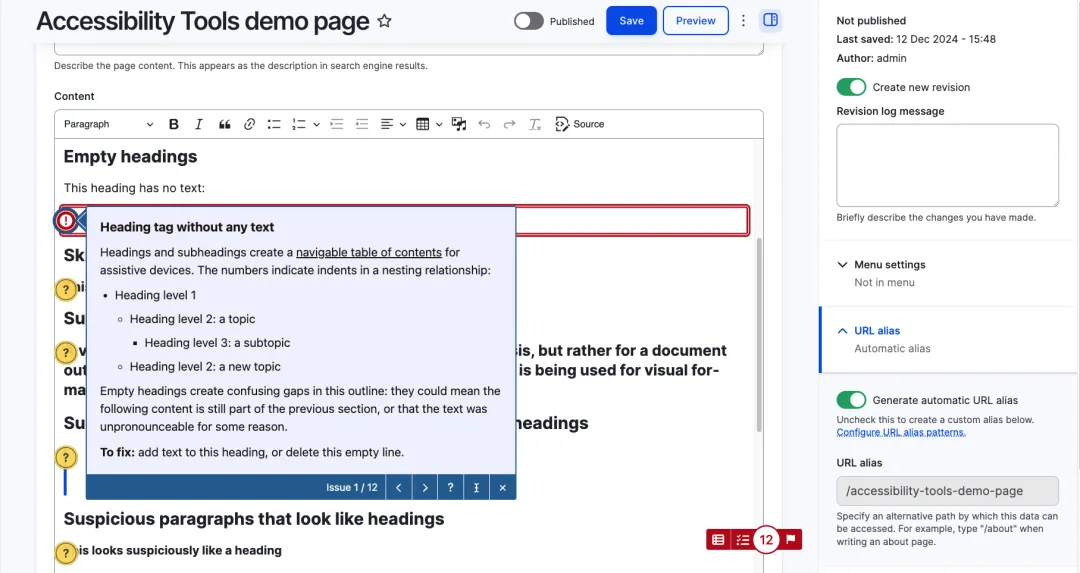1080x573 pixels.
Task: Click the text-cursor edit icon in the tooltip
Action: point(476,487)
